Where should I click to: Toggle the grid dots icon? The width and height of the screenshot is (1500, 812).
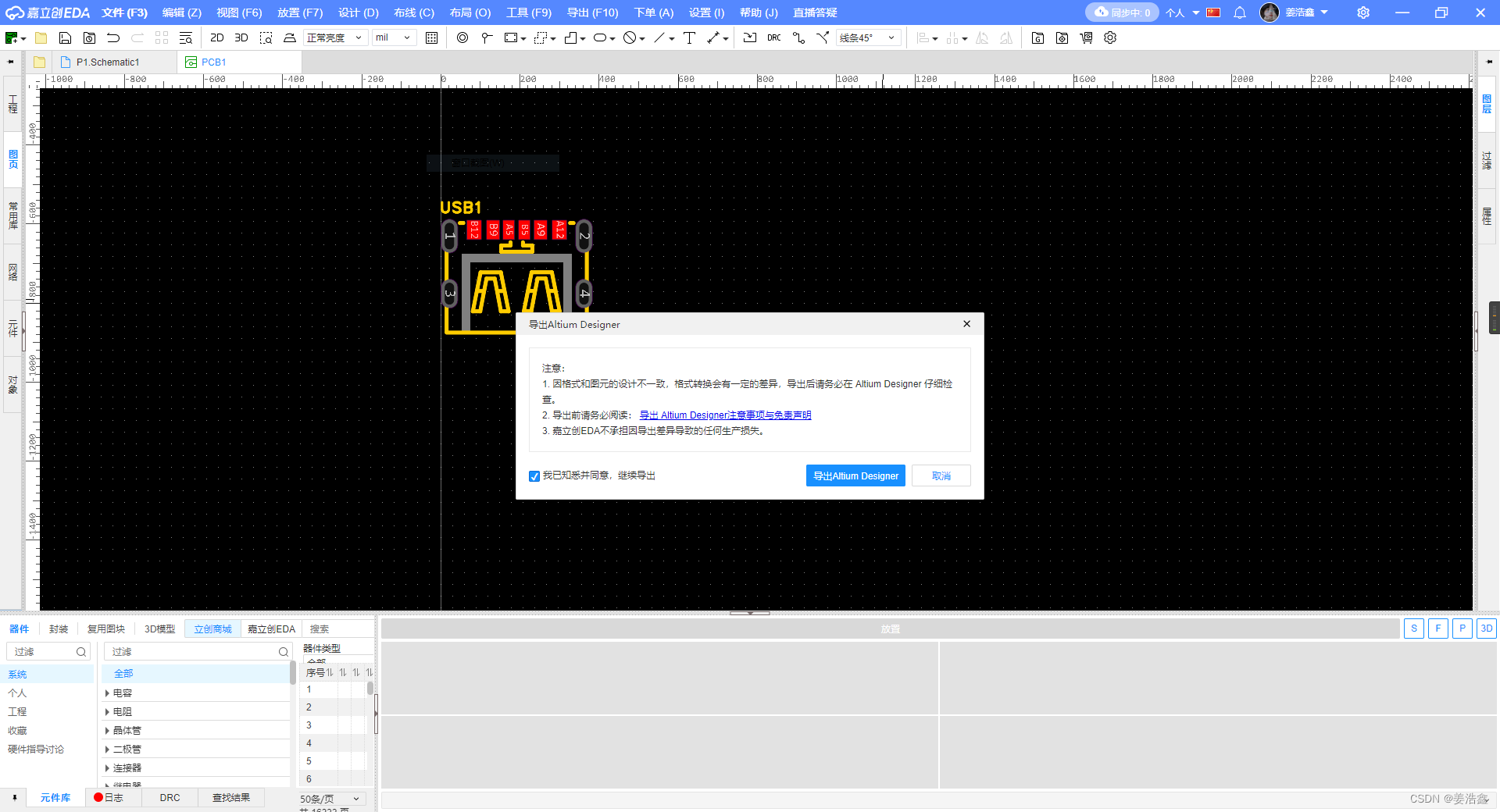[x=431, y=37]
